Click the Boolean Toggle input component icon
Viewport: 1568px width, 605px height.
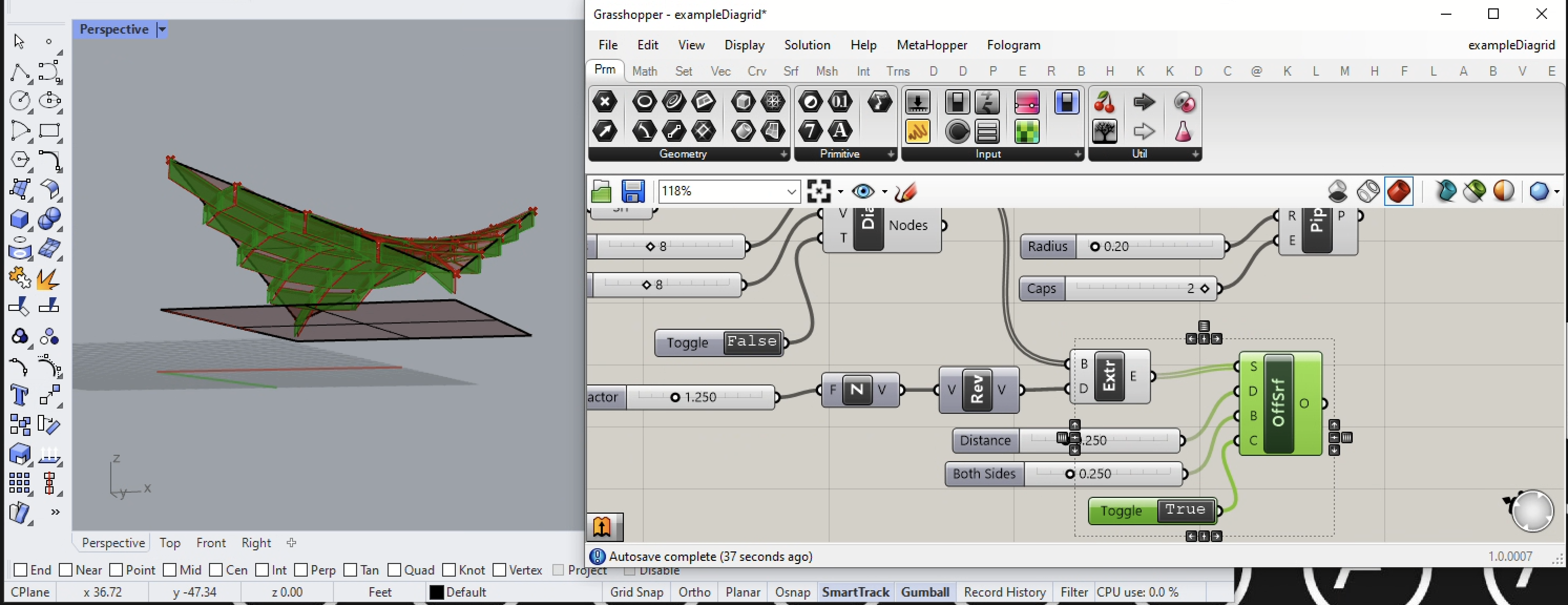tap(957, 102)
